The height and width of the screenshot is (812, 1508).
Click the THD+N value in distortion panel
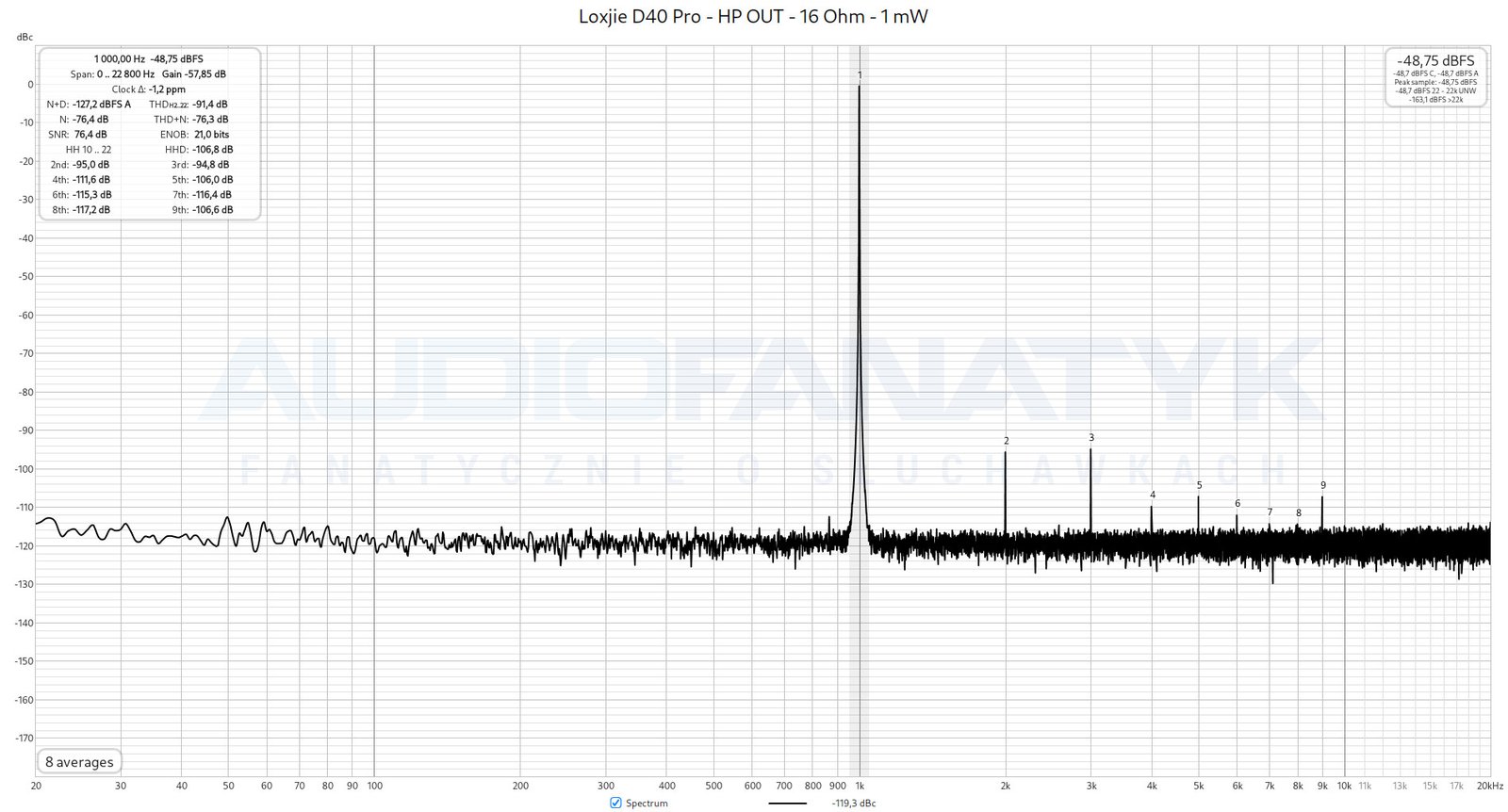coord(209,120)
